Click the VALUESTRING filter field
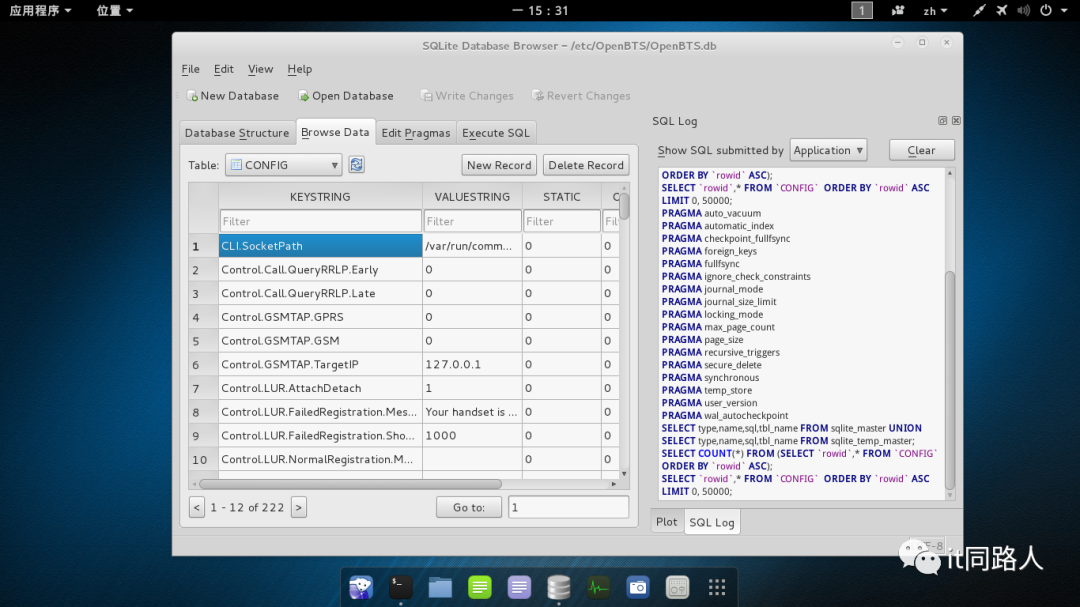Image resolution: width=1080 pixels, height=607 pixels. (x=472, y=221)
